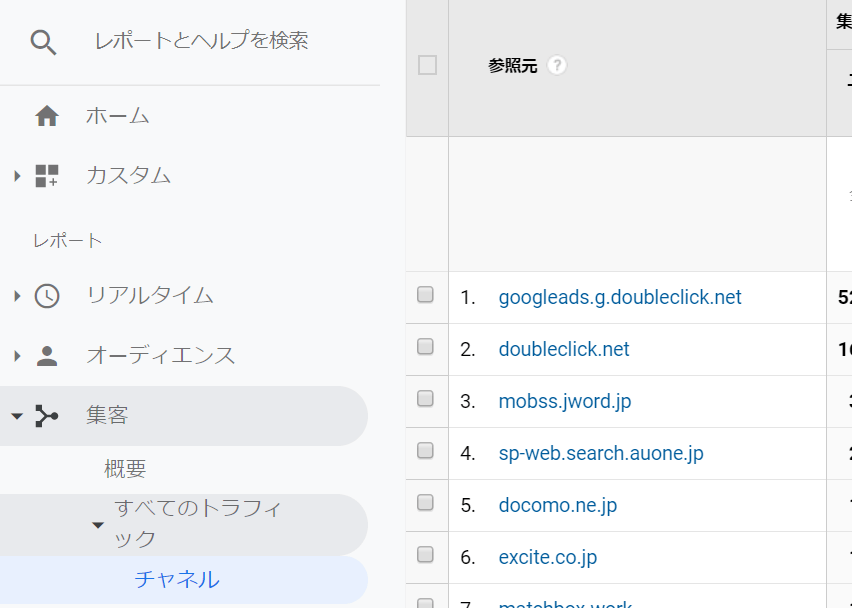Click the リアルタイム clock icon
The image size is (852, 608).
point(47,296)
